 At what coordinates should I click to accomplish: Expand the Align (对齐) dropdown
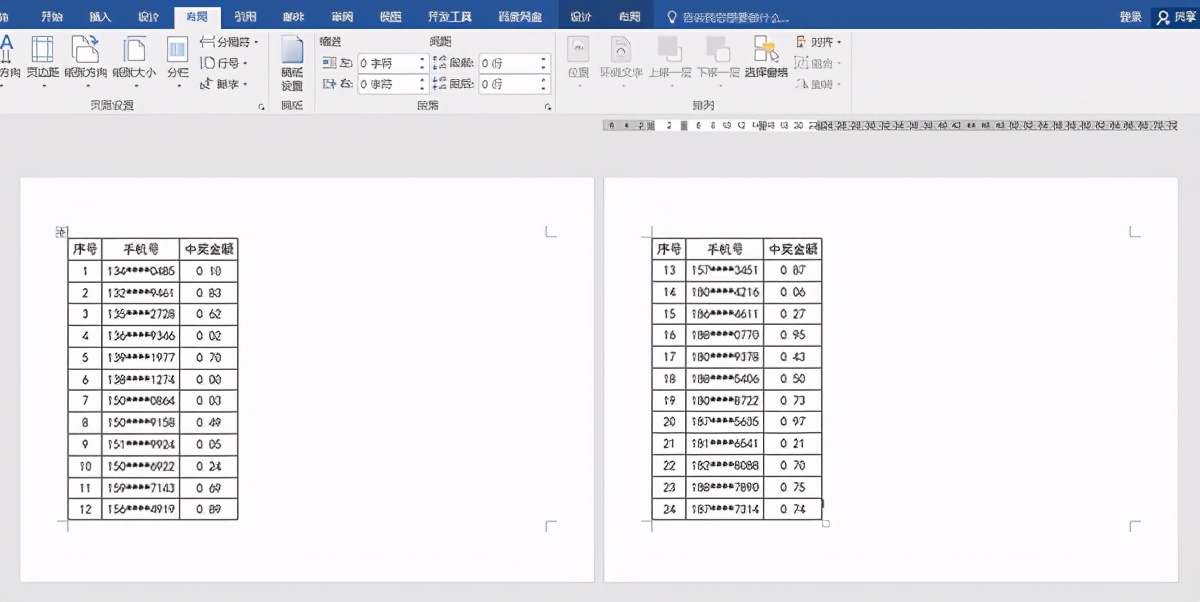tap(819, 42)
